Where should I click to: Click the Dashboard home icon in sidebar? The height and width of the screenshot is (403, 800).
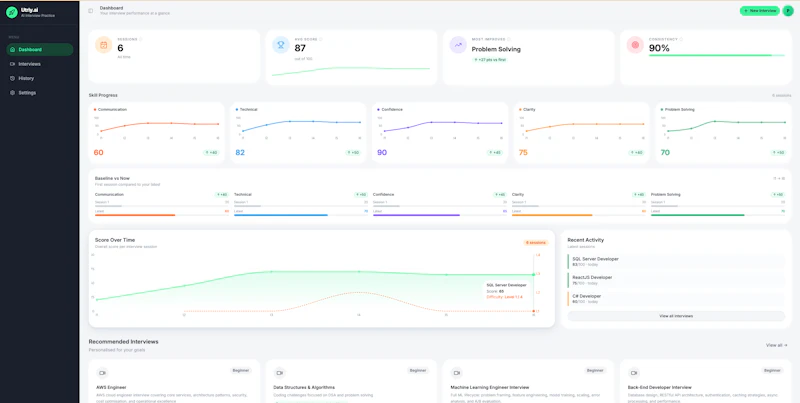click(13, 49)
